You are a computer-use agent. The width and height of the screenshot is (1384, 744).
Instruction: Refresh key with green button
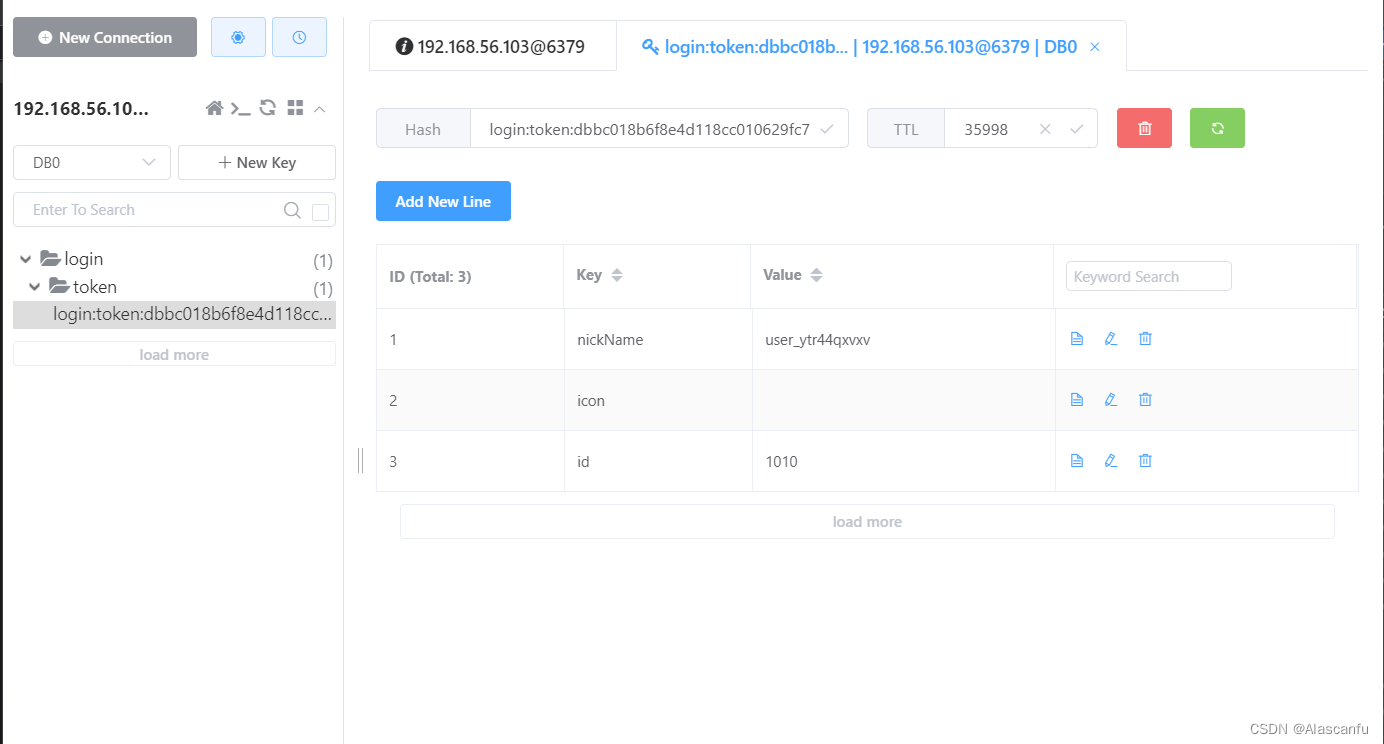coord(1217,128)
